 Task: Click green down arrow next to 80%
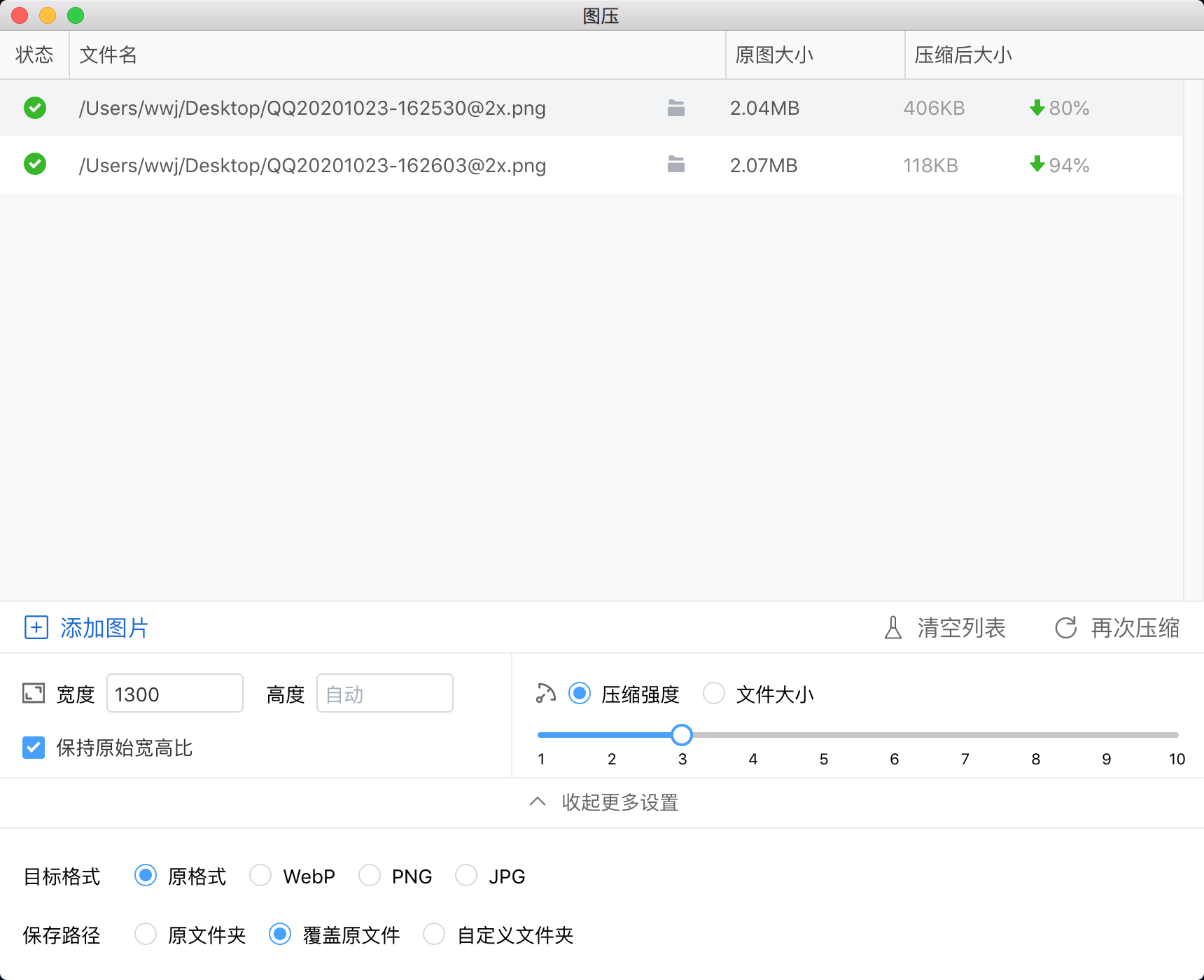(x=1037, y=107)
